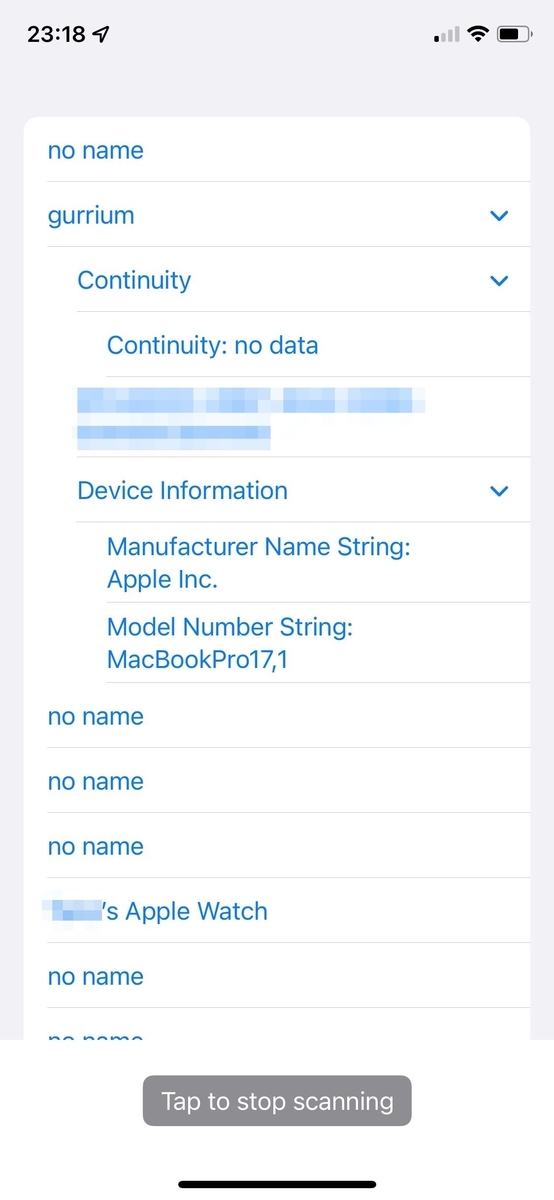Tap the location arrow icon near time
The height and width of the screenshot is (1200, 554).
pos(101,34)
